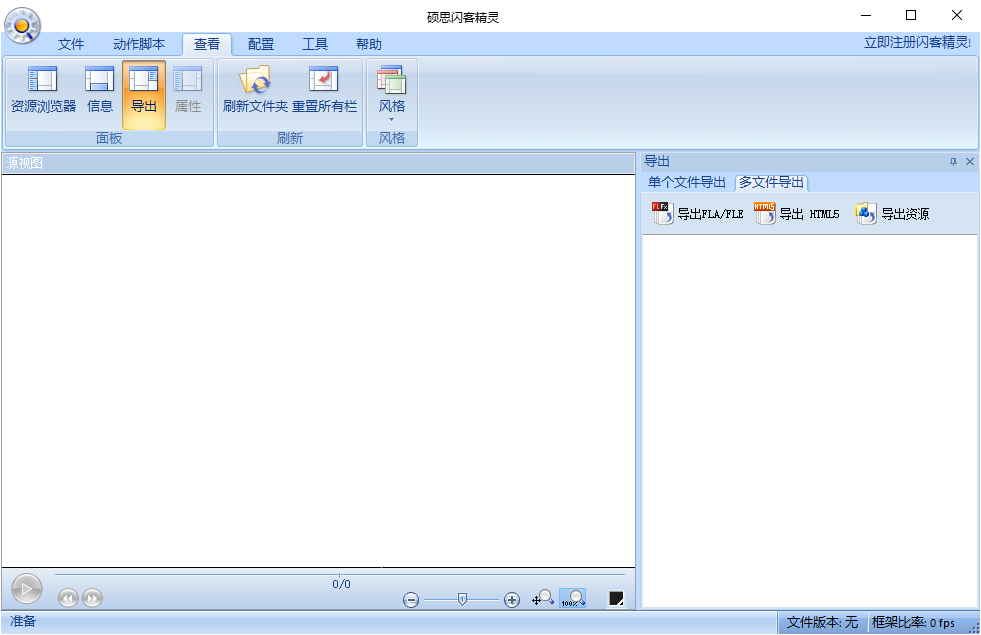Minimize the 硕思闪客精灵 window
The height and width of the screenshot is (635, 981).
point(866,15)
